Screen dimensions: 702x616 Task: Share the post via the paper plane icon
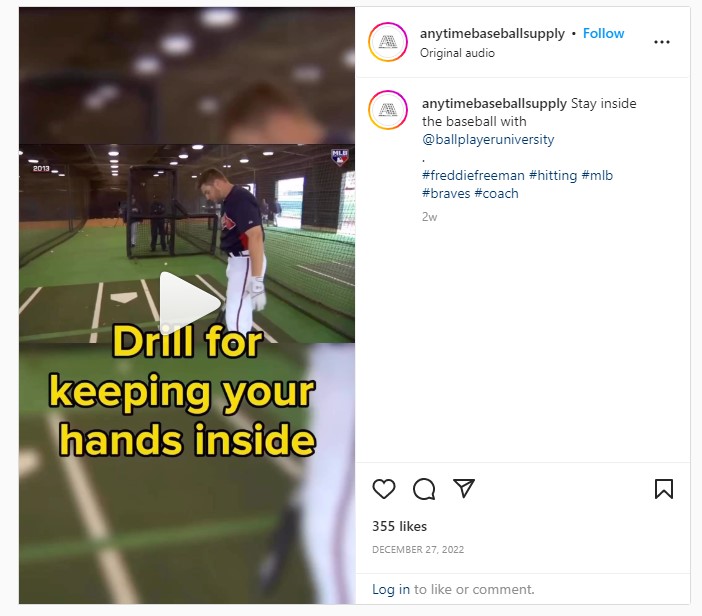coord(463,488)
